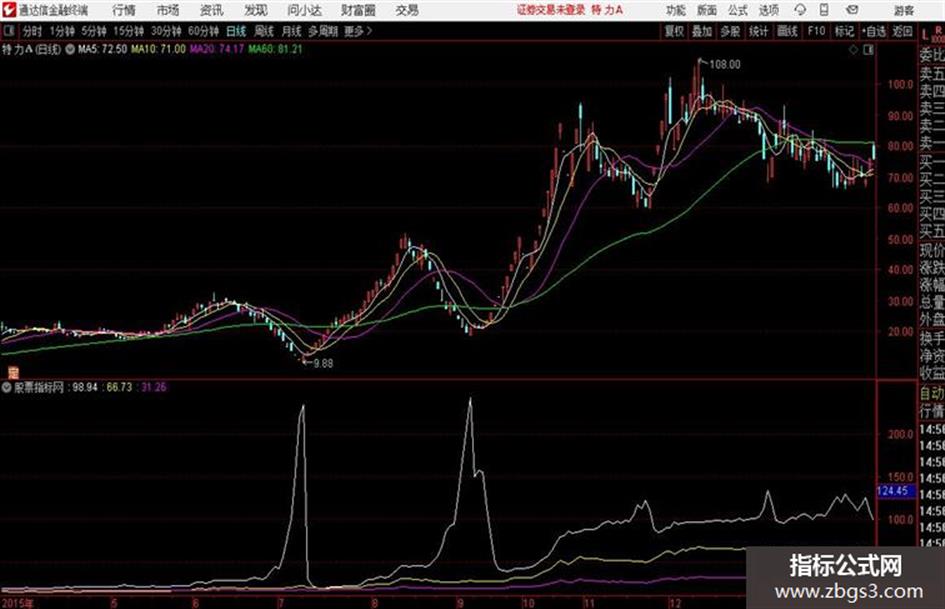The width and height of the screenshot is (945, 609).
Task: Click the panel layout icon left of 分时
Action: point(9,31)
